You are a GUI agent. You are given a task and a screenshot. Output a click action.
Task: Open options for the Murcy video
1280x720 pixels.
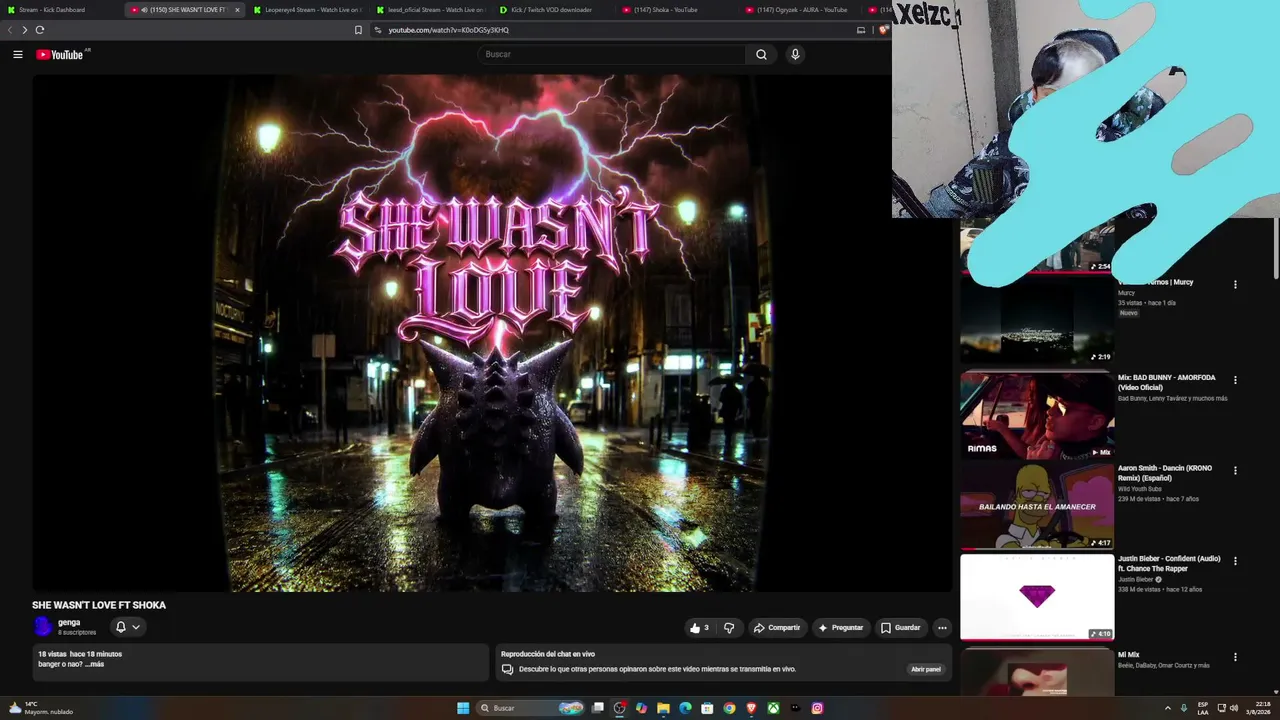pyautogui.click(x=1235, y=284)
